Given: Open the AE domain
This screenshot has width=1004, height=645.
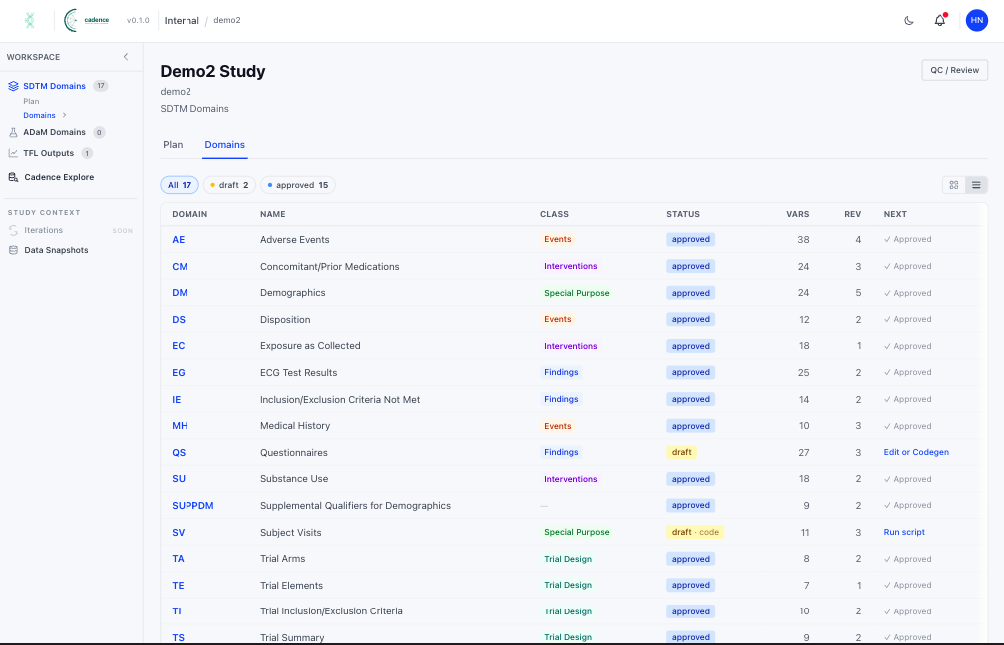Looking at the screenshot, I should 179,240.
